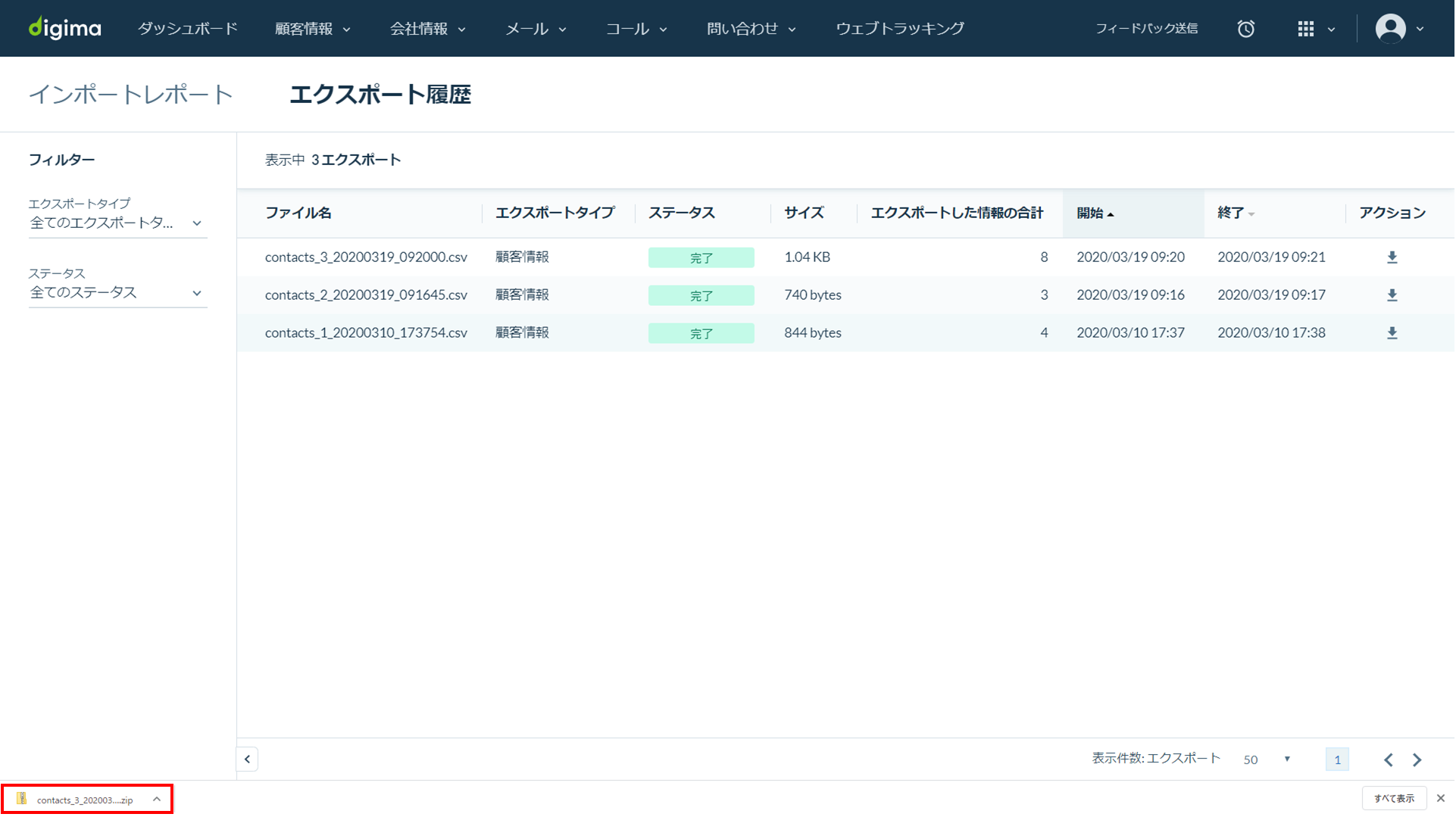Screen dimensions: 1456x817
Task: Click エクスポートした情報の合計 column header
Action: pyautogui.click(x=957, y=214)
